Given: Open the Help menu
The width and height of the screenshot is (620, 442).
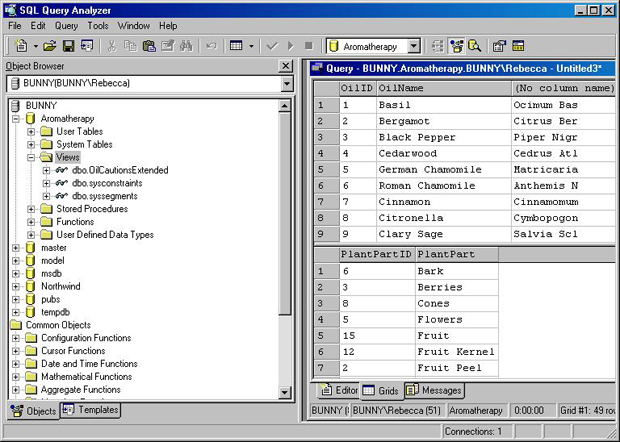Looking at the screenshot, I should coord(168,26).
